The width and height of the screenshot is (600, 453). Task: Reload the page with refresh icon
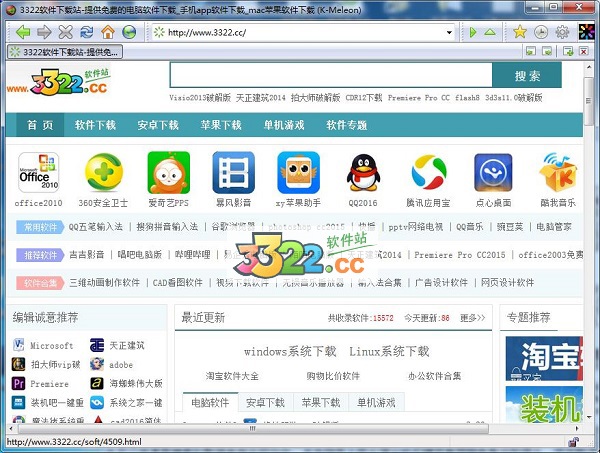pos(86,32)
